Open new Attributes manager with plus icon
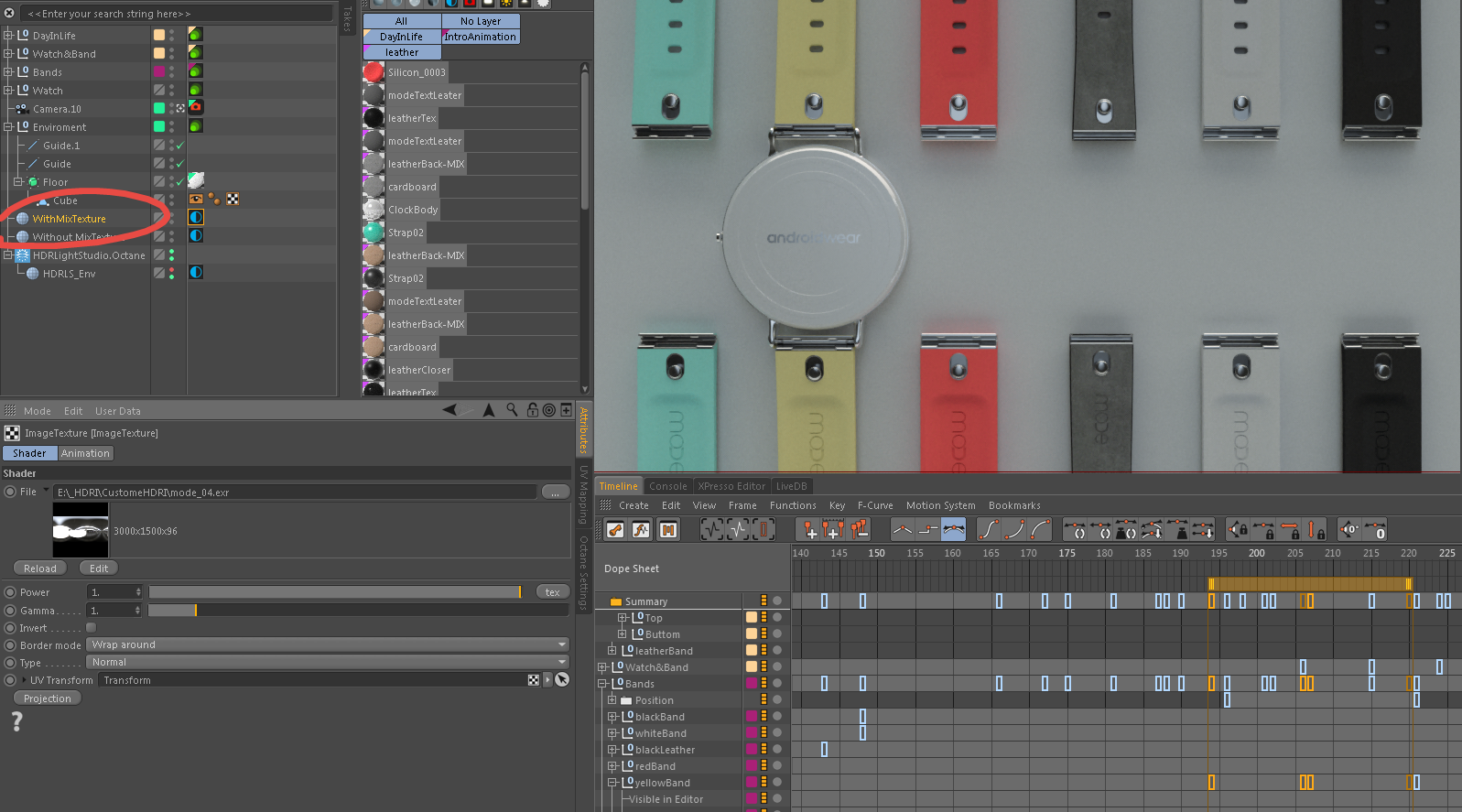The image size is (1462, 812). (x=567, y=410)
